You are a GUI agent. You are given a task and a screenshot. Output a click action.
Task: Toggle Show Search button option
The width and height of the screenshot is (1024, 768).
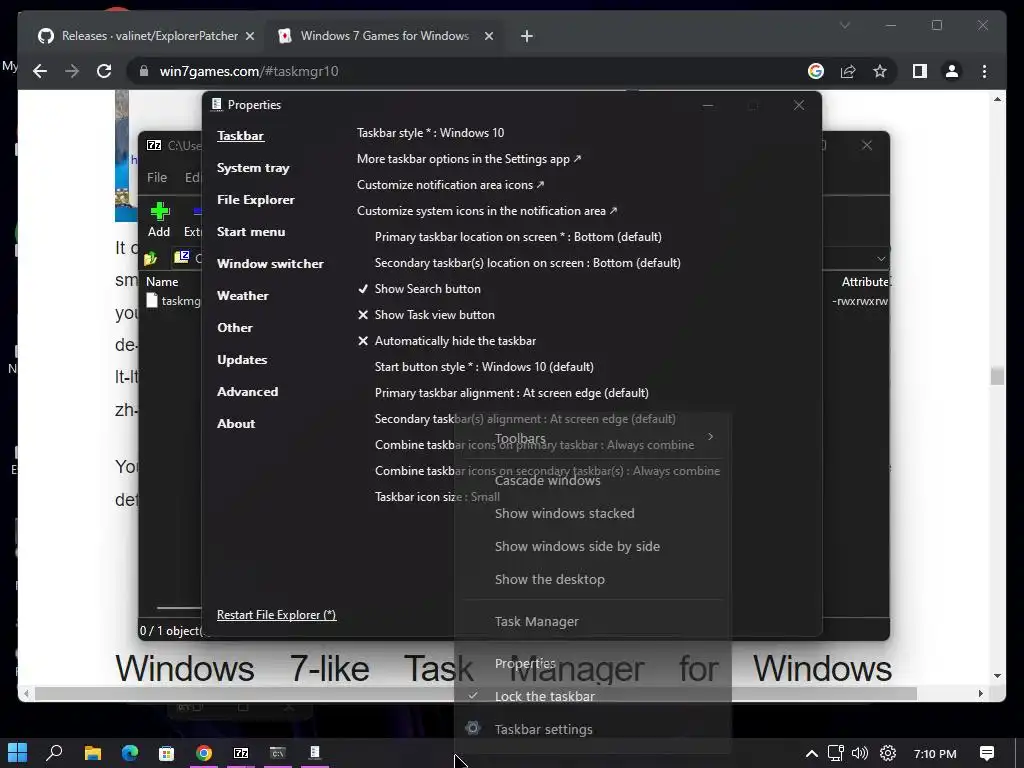(419, 289)
